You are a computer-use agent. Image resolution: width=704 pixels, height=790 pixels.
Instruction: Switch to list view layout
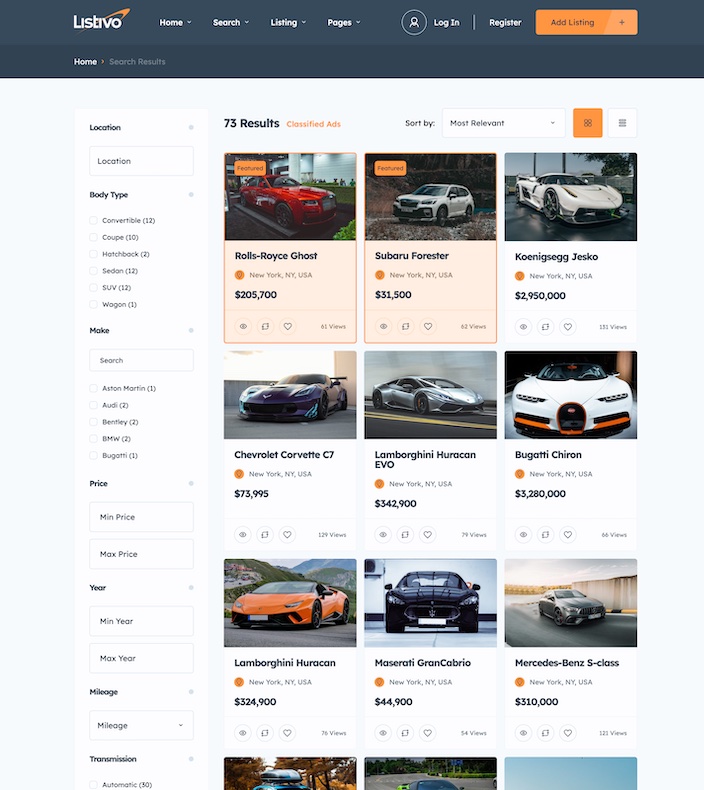pos(622,123)
